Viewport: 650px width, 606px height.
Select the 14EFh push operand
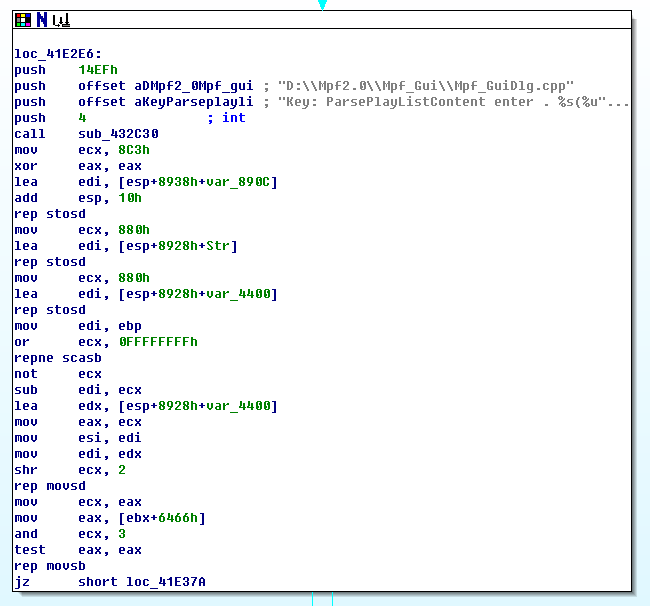point(98,70)
